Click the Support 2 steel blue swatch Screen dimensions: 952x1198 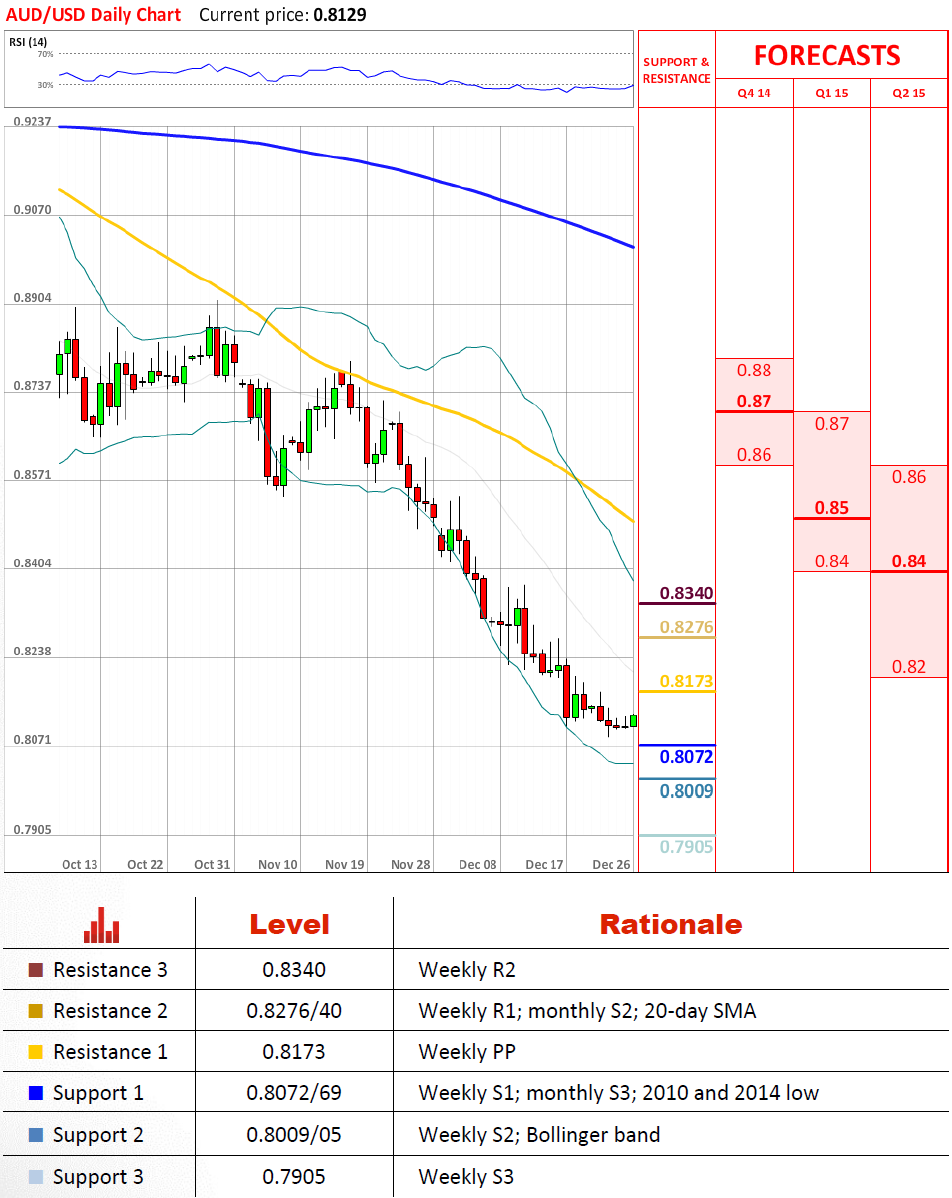pos(36,1135)
